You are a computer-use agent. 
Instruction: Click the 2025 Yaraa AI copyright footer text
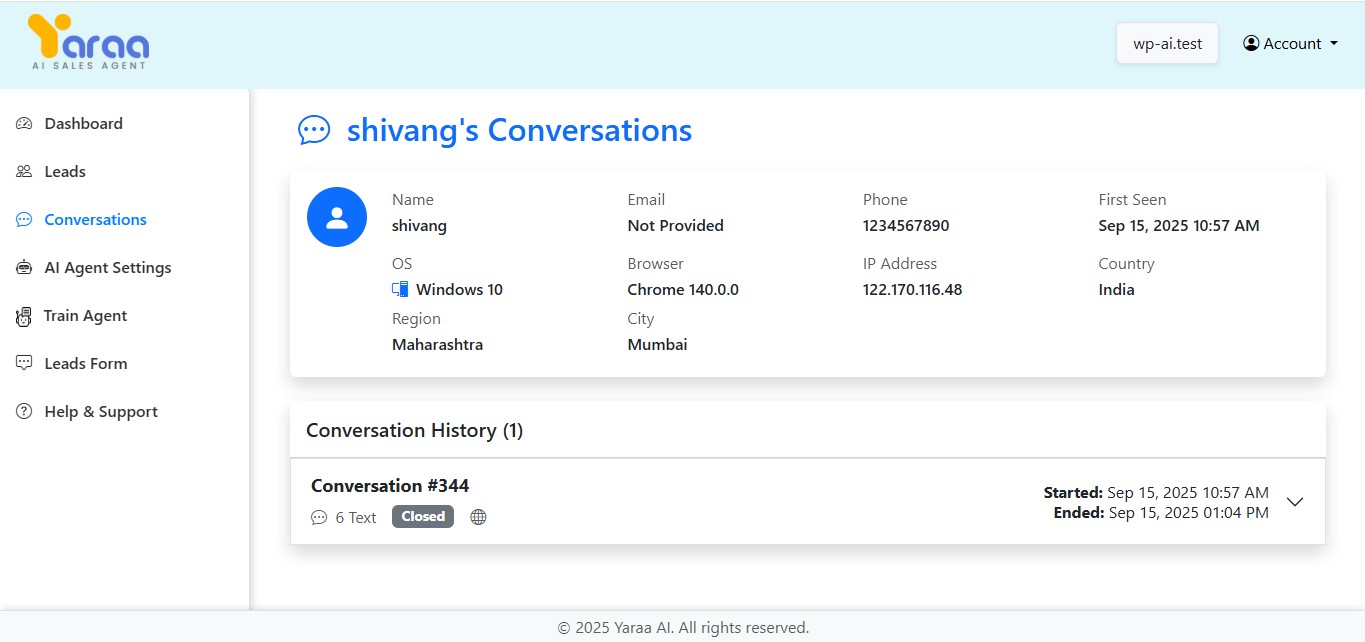683,628
